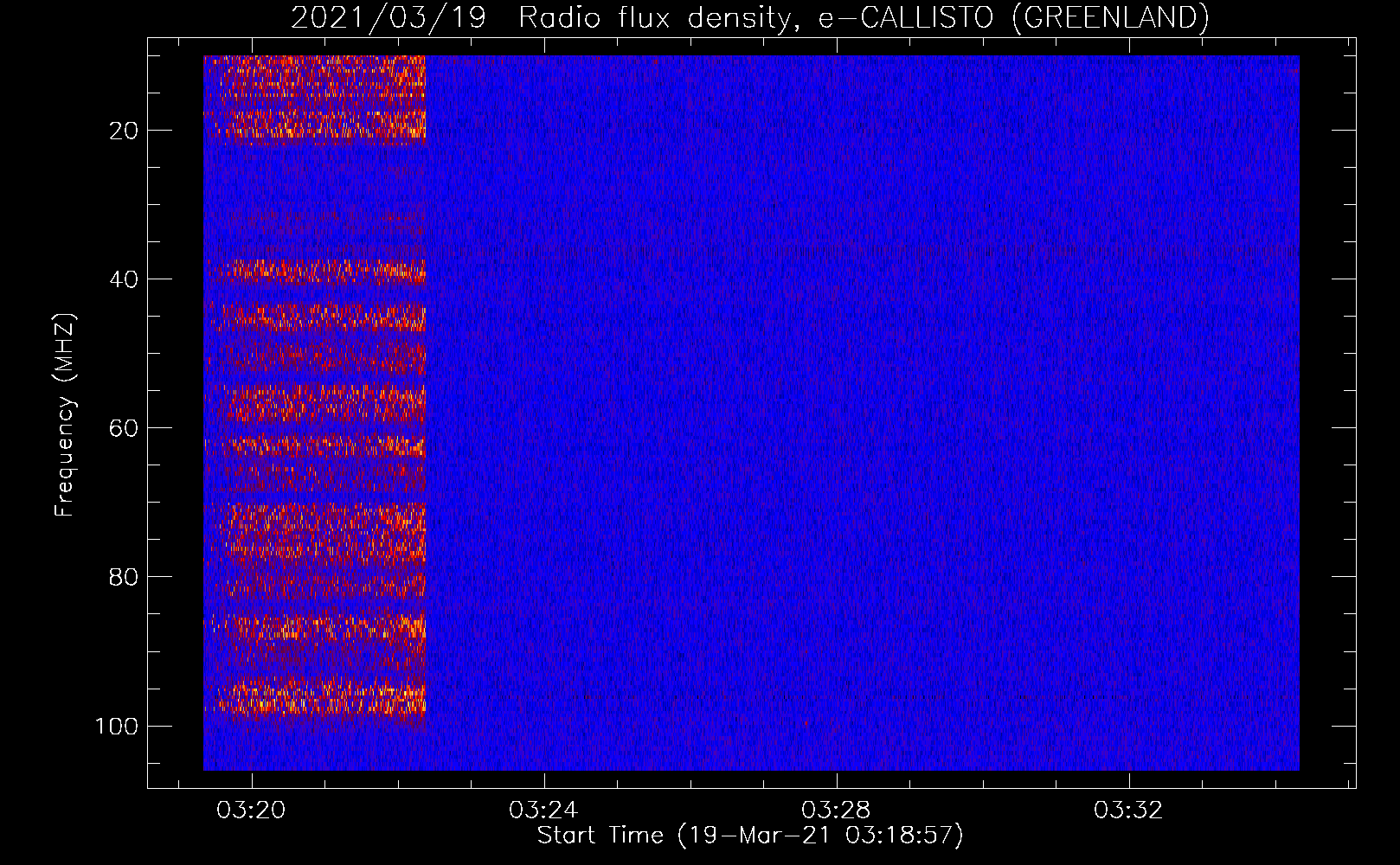Click the 03:28 time tick label
This screenshot has height=865, width=1400.
tap(836, 811)
